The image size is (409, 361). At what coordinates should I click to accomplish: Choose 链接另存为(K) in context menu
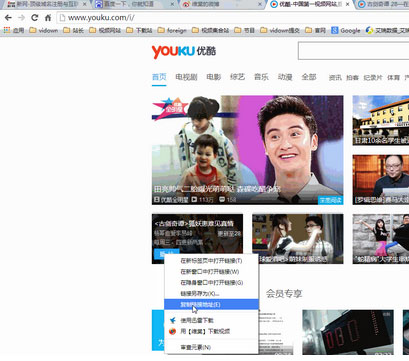click(211, 294)
